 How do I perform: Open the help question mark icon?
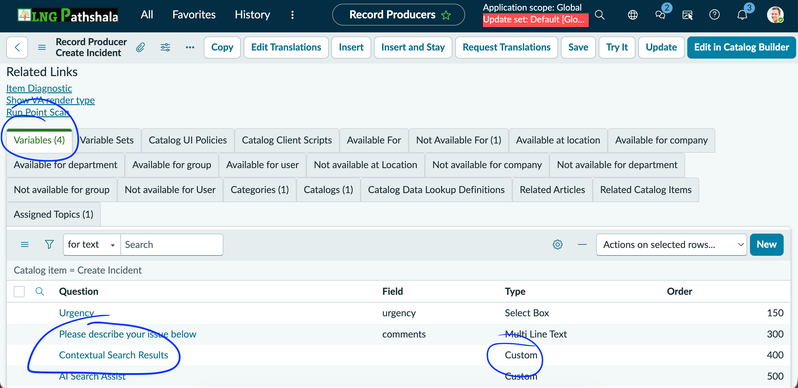click(x=715, y=15)
